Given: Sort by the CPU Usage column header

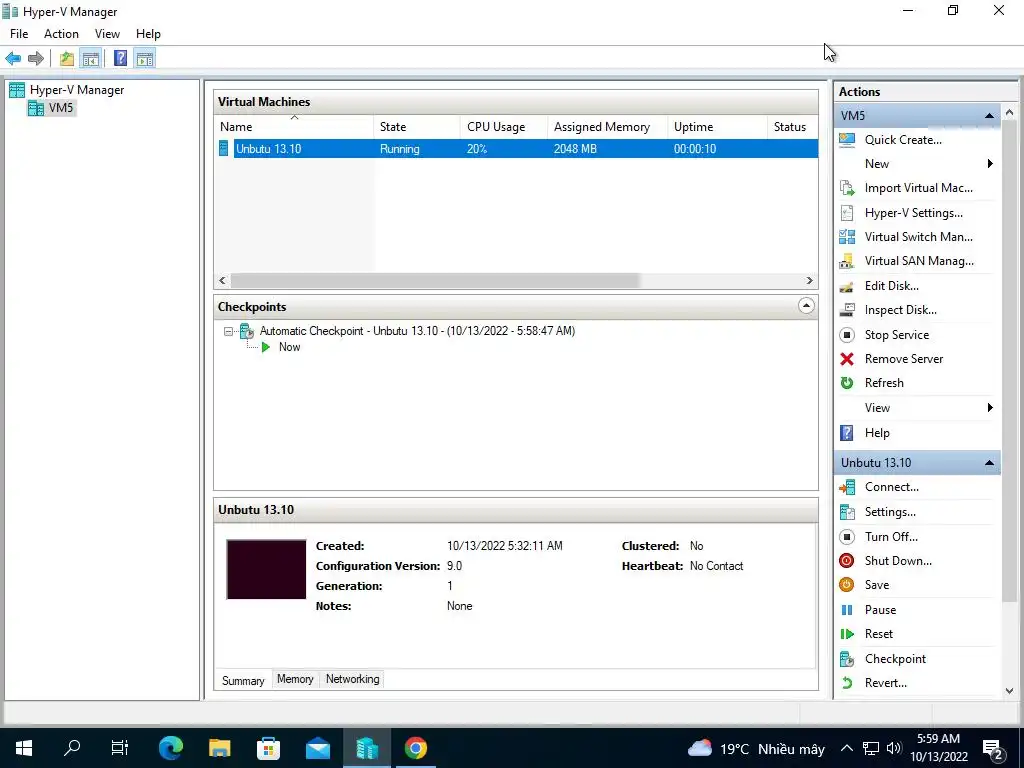Looking at the screenshot, I should point(503,127).
